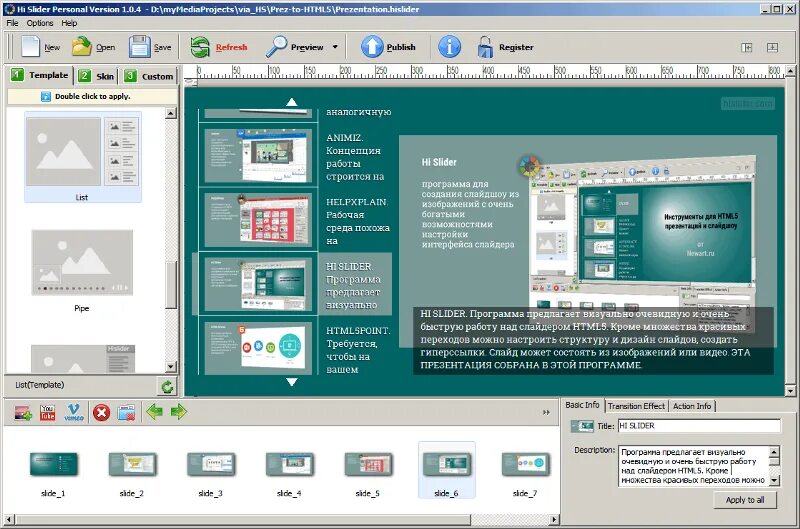Expand slide toolbar overflow chevron

[x=546, y=412]
